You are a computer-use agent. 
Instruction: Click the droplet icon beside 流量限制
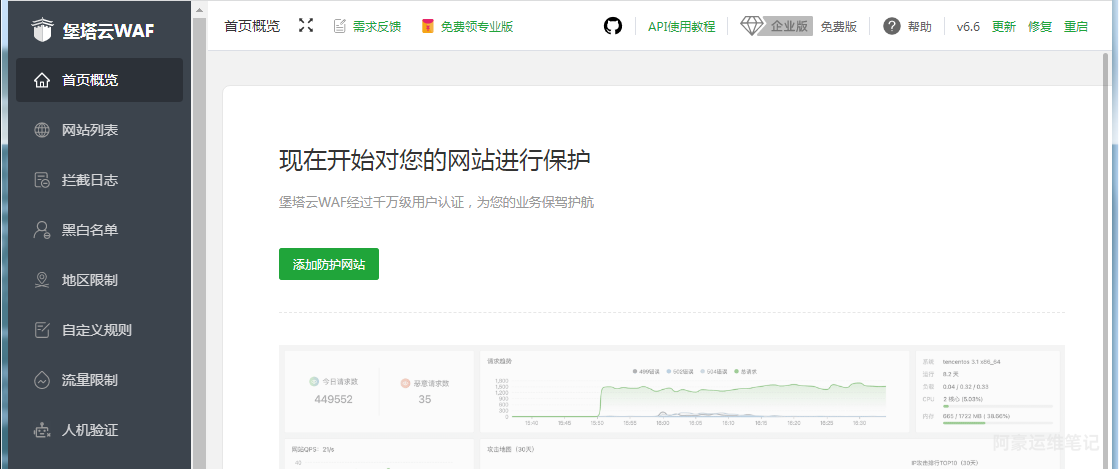[x=42, y=380]
